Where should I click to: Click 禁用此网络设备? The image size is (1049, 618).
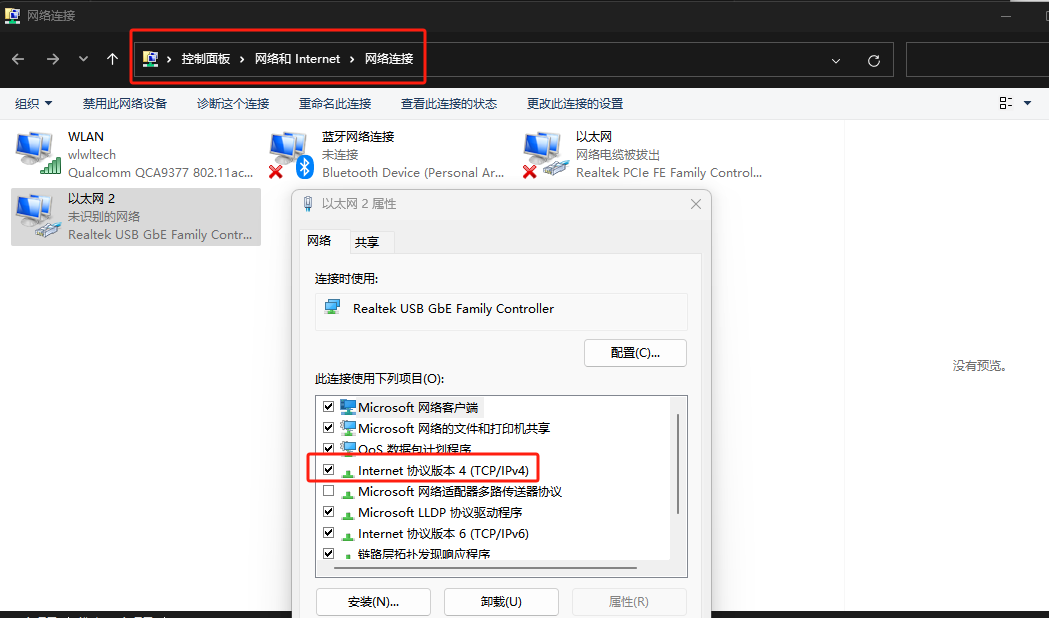click(x=124, y=104)
